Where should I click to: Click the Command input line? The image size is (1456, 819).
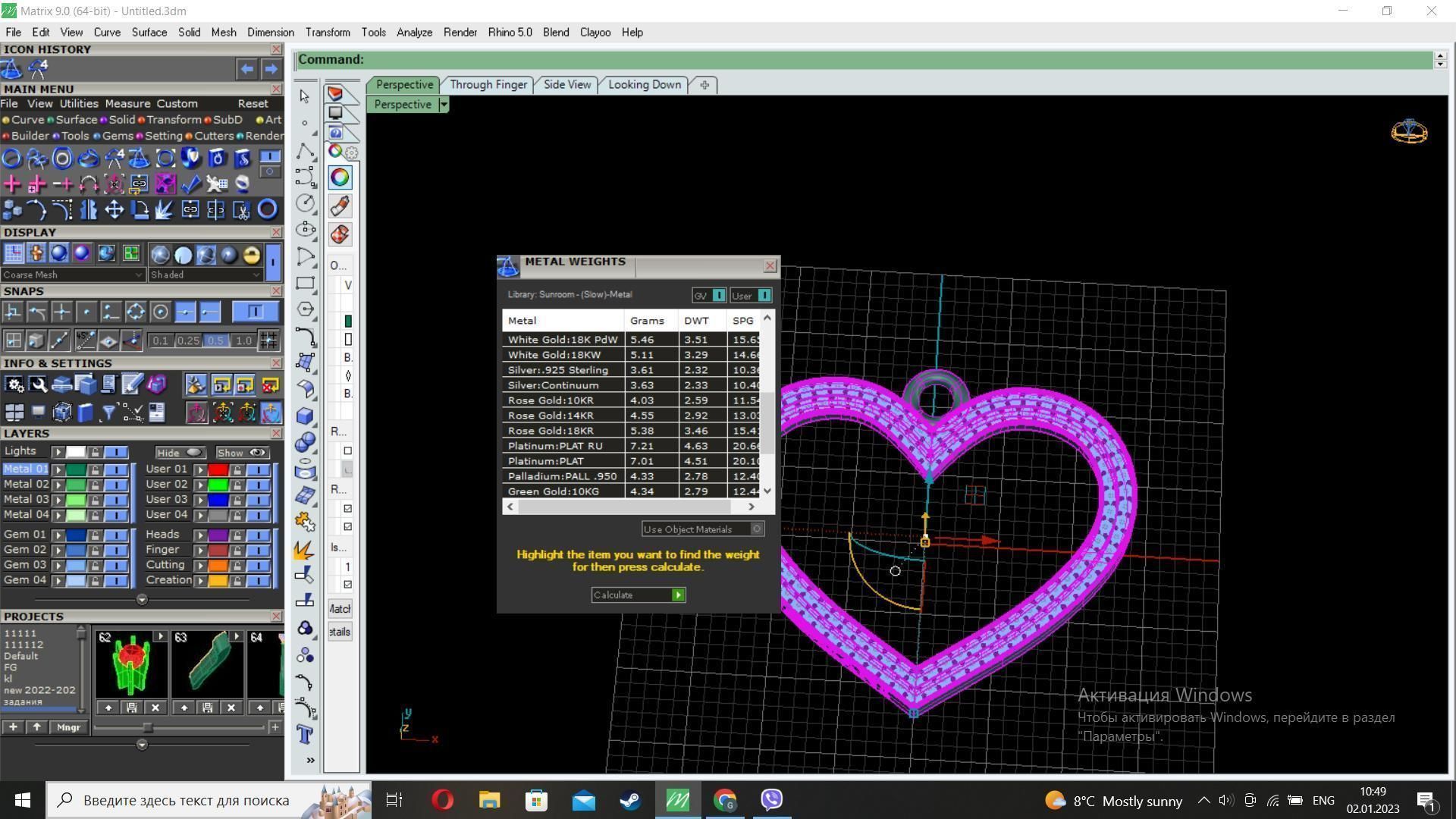pos(864,60)
